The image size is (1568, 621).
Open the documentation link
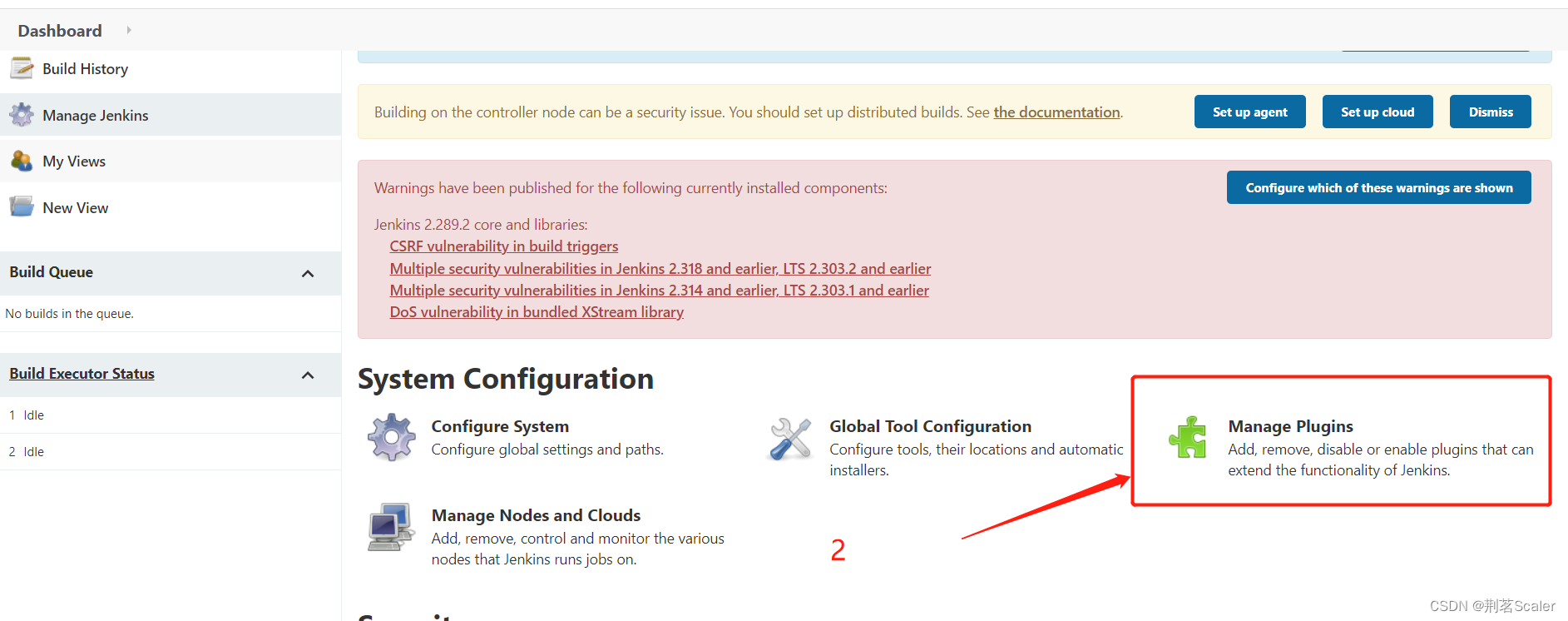pyautogui.click(x=1056, y=112)
